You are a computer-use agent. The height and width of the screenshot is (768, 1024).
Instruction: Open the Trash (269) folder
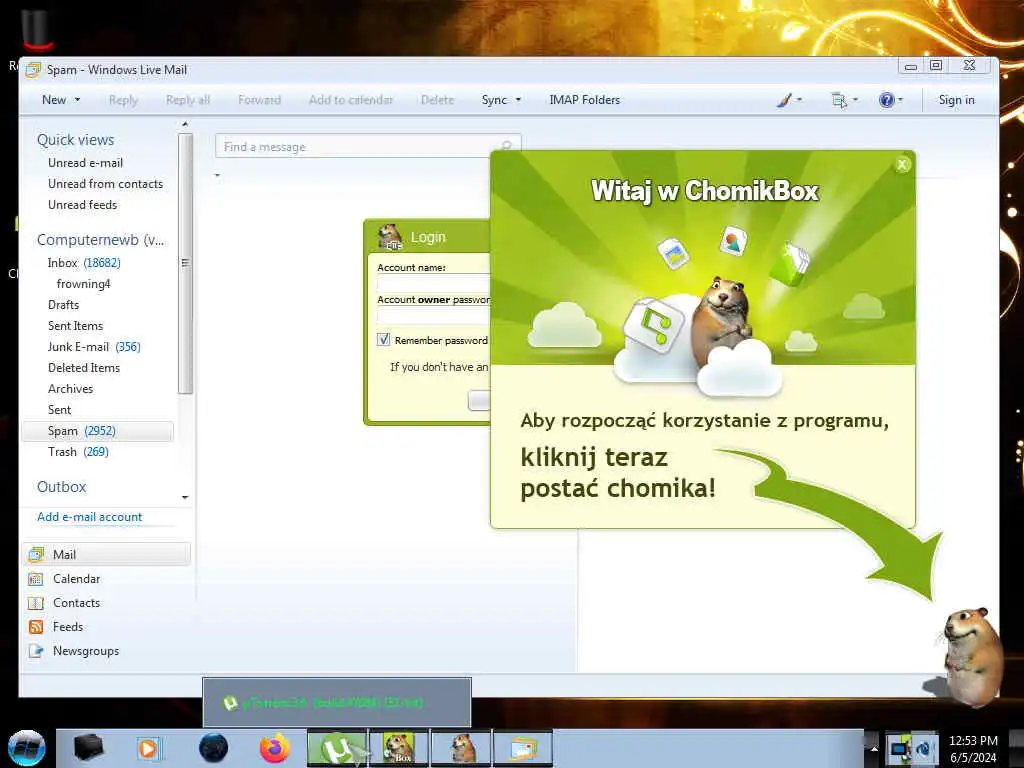tap(78, 451)
